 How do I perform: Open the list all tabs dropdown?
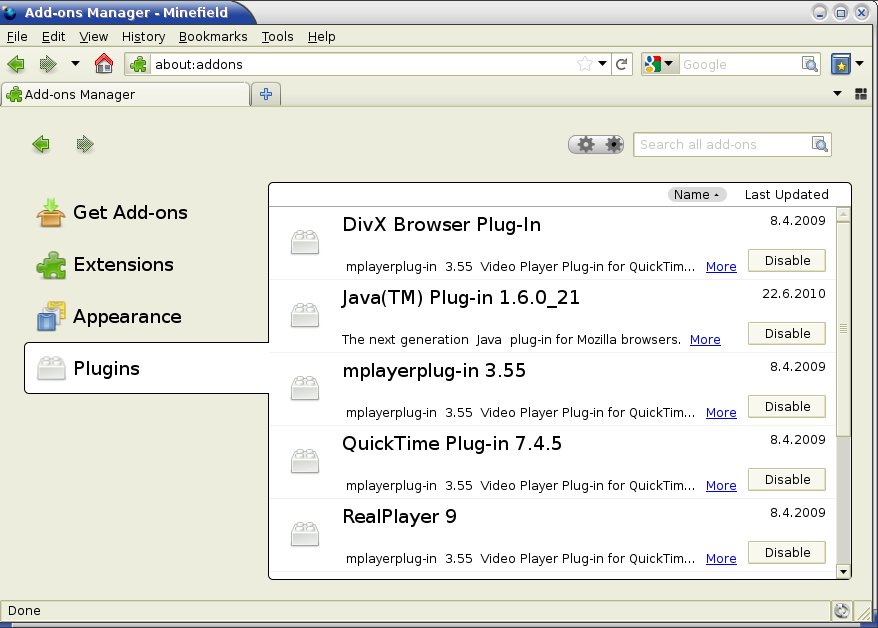838,93
